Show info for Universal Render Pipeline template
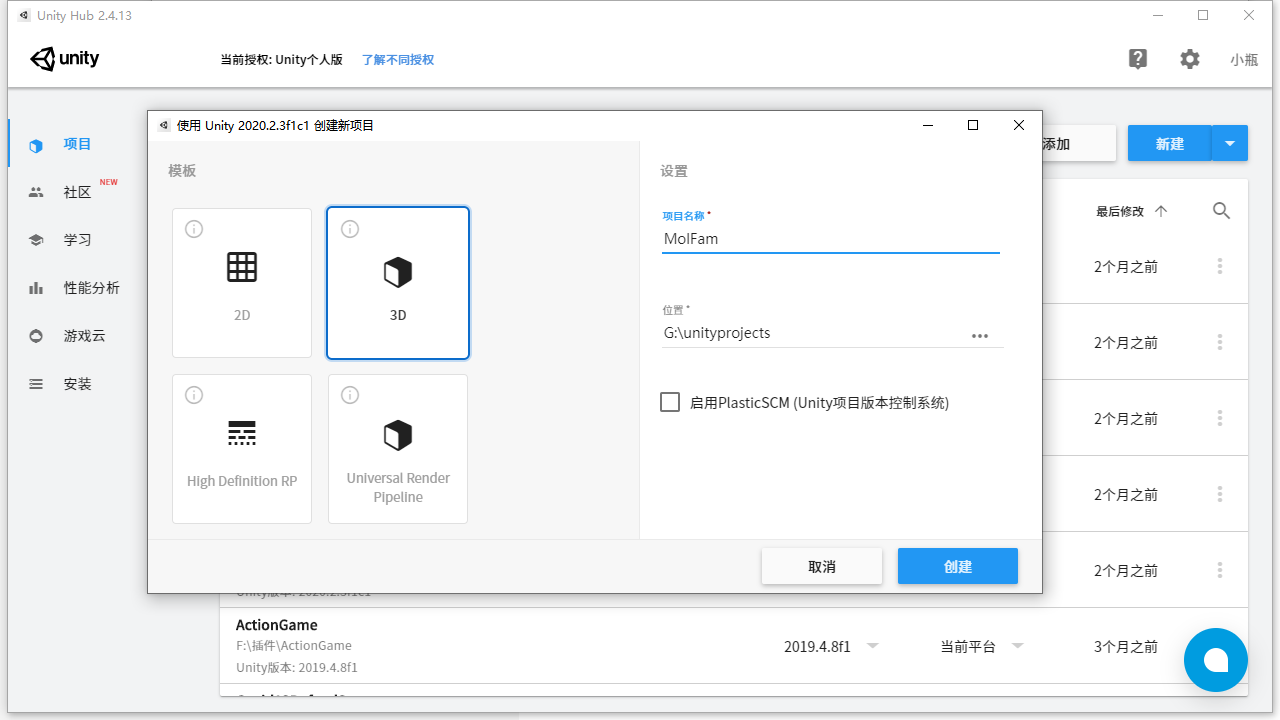The image size is (1280, 720). click(350, 395)
